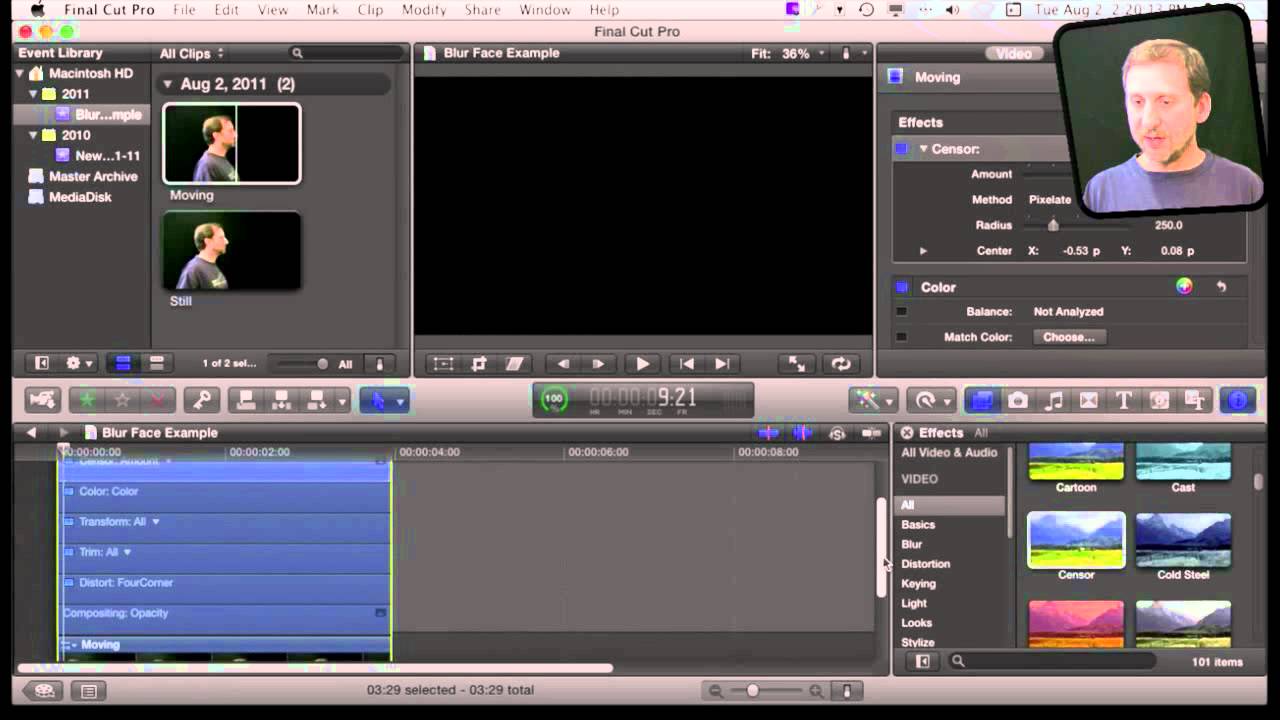Toggle video skimming in timeline
1280x720 pixels.
(768, 433)
